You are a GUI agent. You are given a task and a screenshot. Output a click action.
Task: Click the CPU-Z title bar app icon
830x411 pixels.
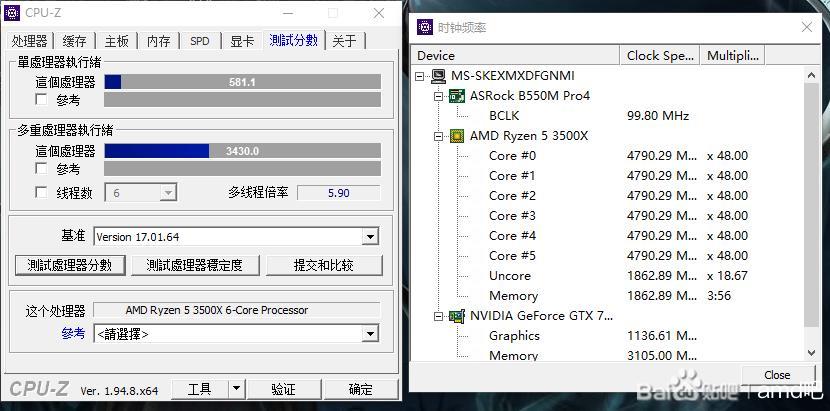point(12,13)
